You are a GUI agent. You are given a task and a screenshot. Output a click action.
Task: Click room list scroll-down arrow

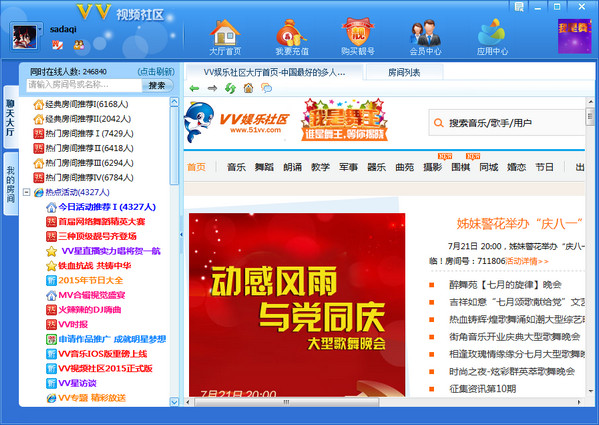point(174,402)
